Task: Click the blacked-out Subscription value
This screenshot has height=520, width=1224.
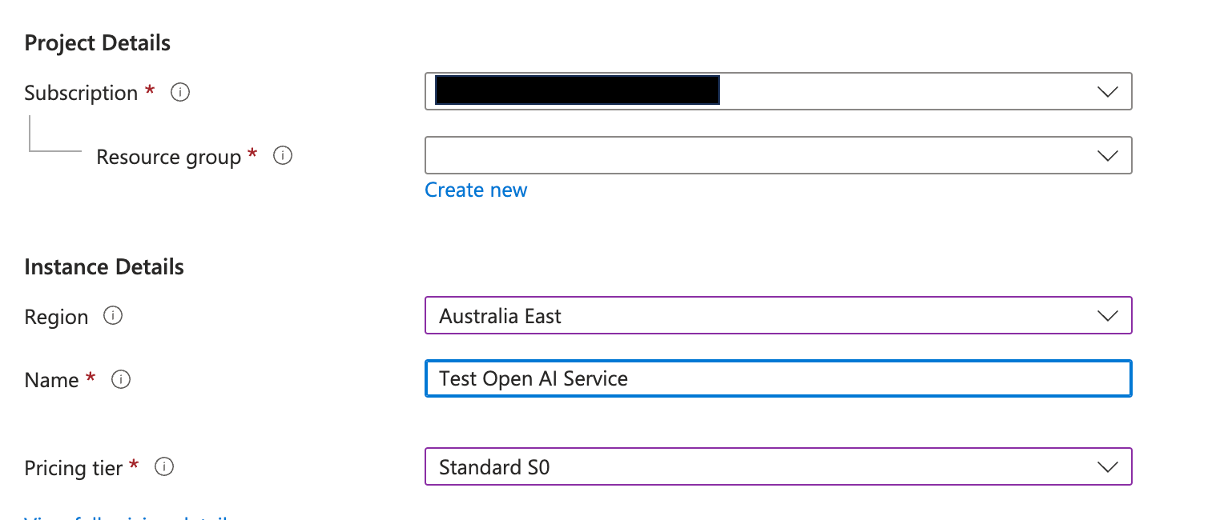Action: (x=578, y=91)
